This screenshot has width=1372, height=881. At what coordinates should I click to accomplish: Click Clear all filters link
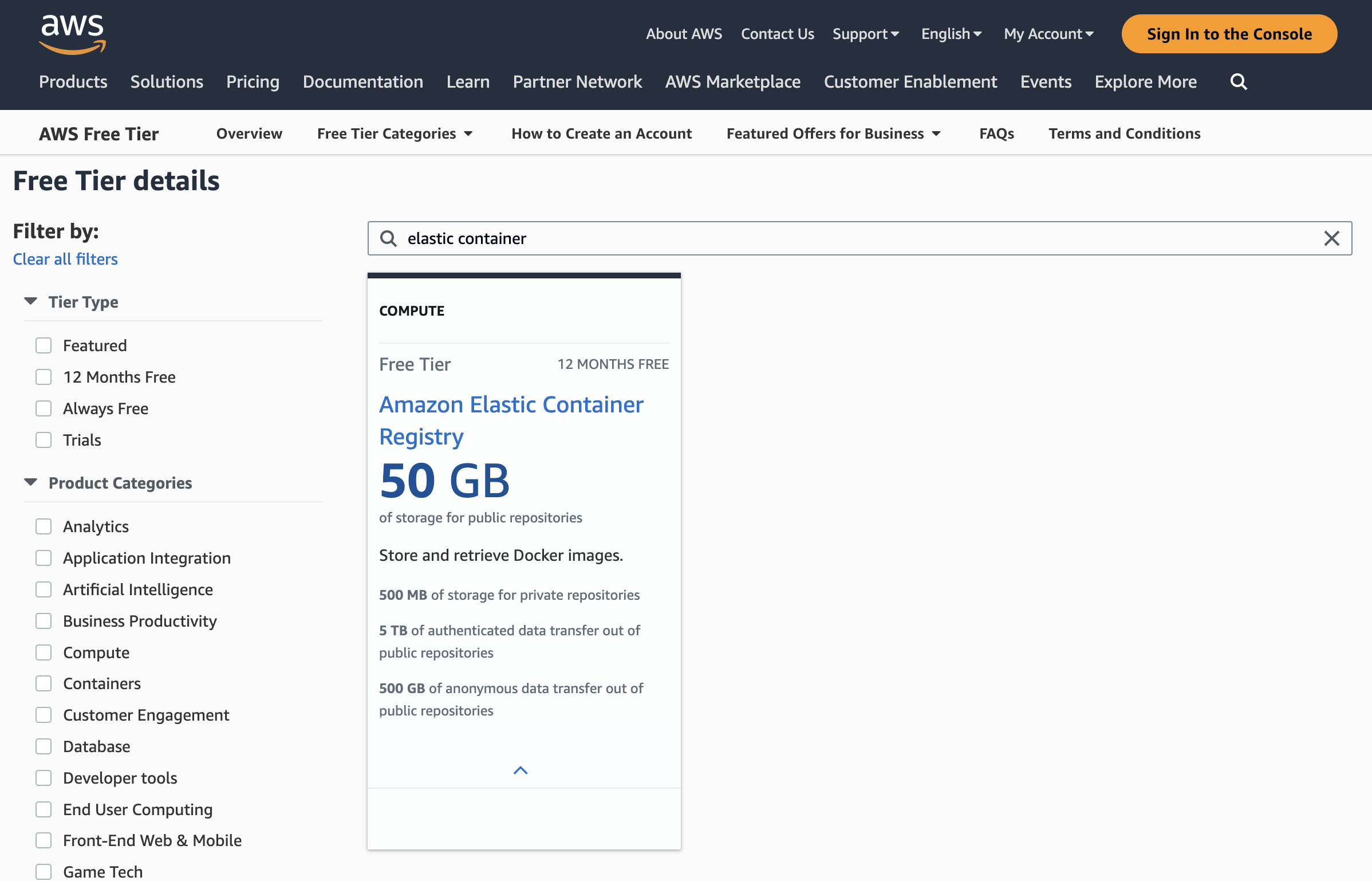[65, 259]
